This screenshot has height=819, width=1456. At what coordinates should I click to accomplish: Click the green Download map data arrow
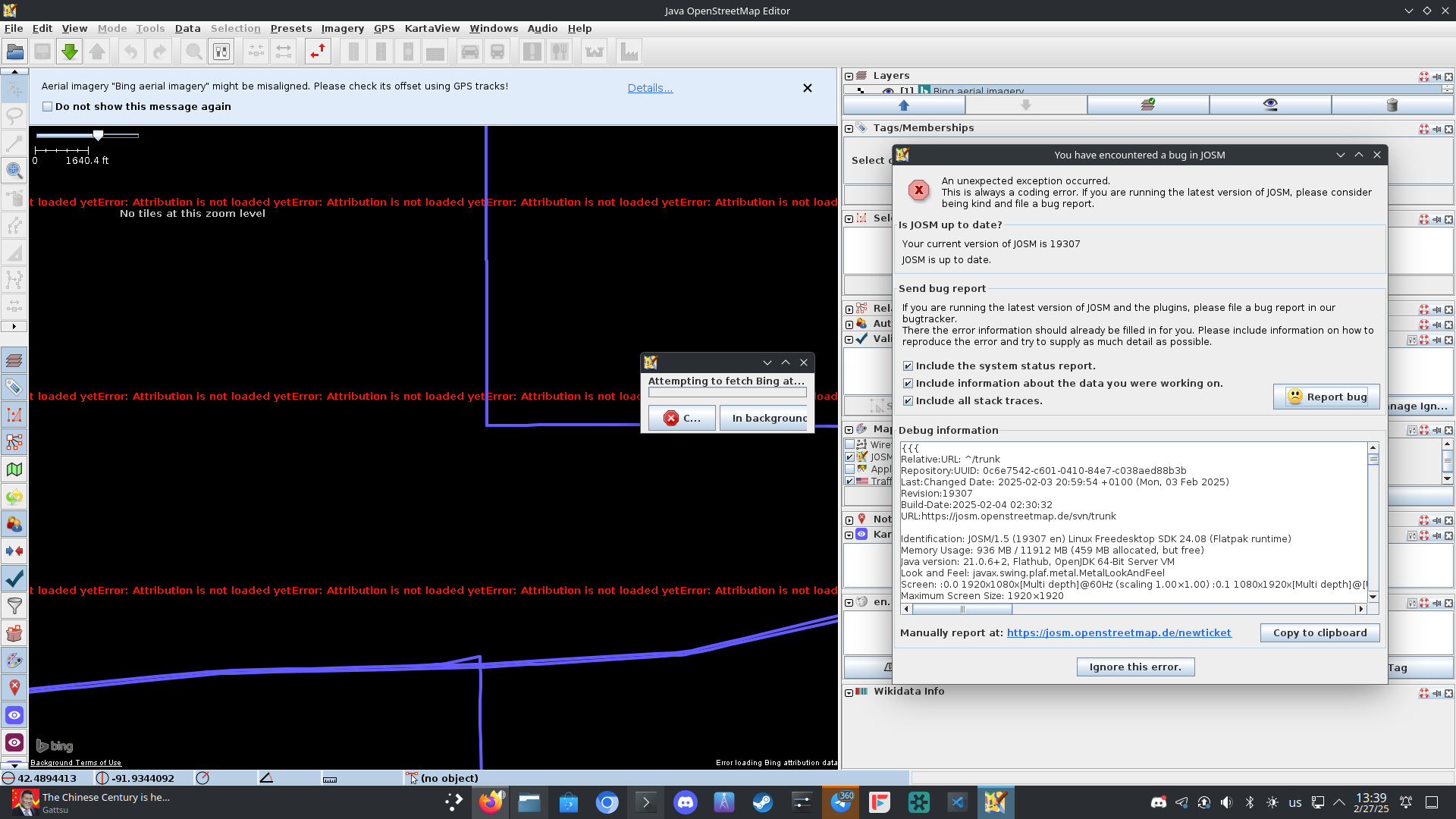pos(69,52)
